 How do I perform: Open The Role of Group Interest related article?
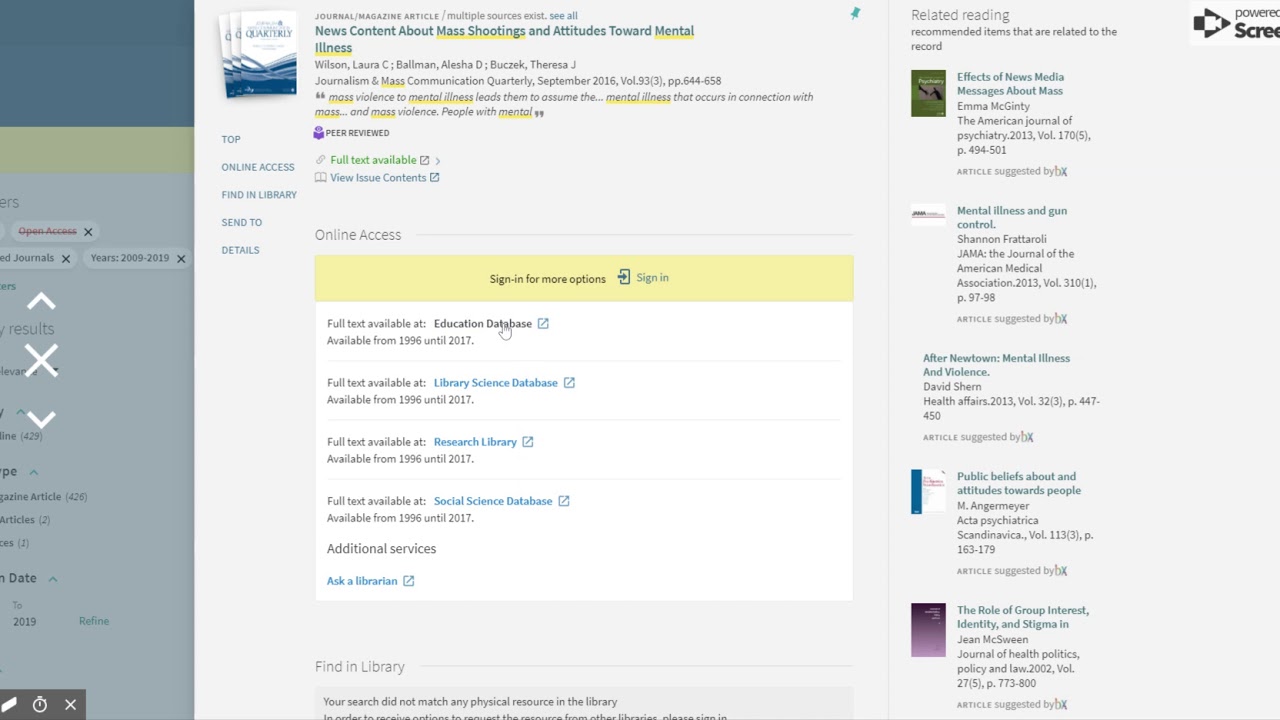(x=1023, y=617)
